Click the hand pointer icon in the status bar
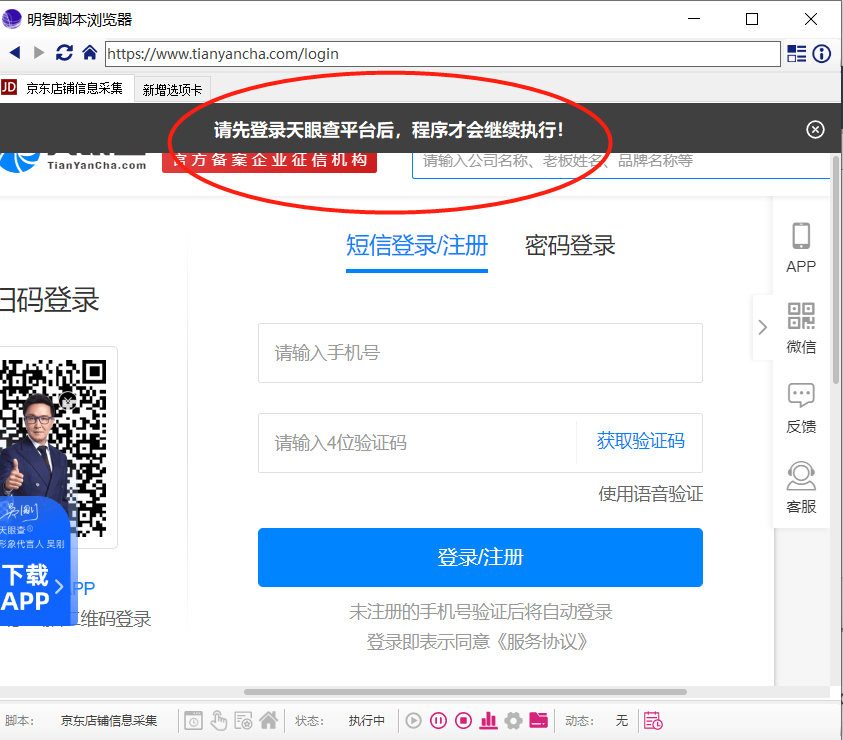Screen dimensions: 843x740 218,721
